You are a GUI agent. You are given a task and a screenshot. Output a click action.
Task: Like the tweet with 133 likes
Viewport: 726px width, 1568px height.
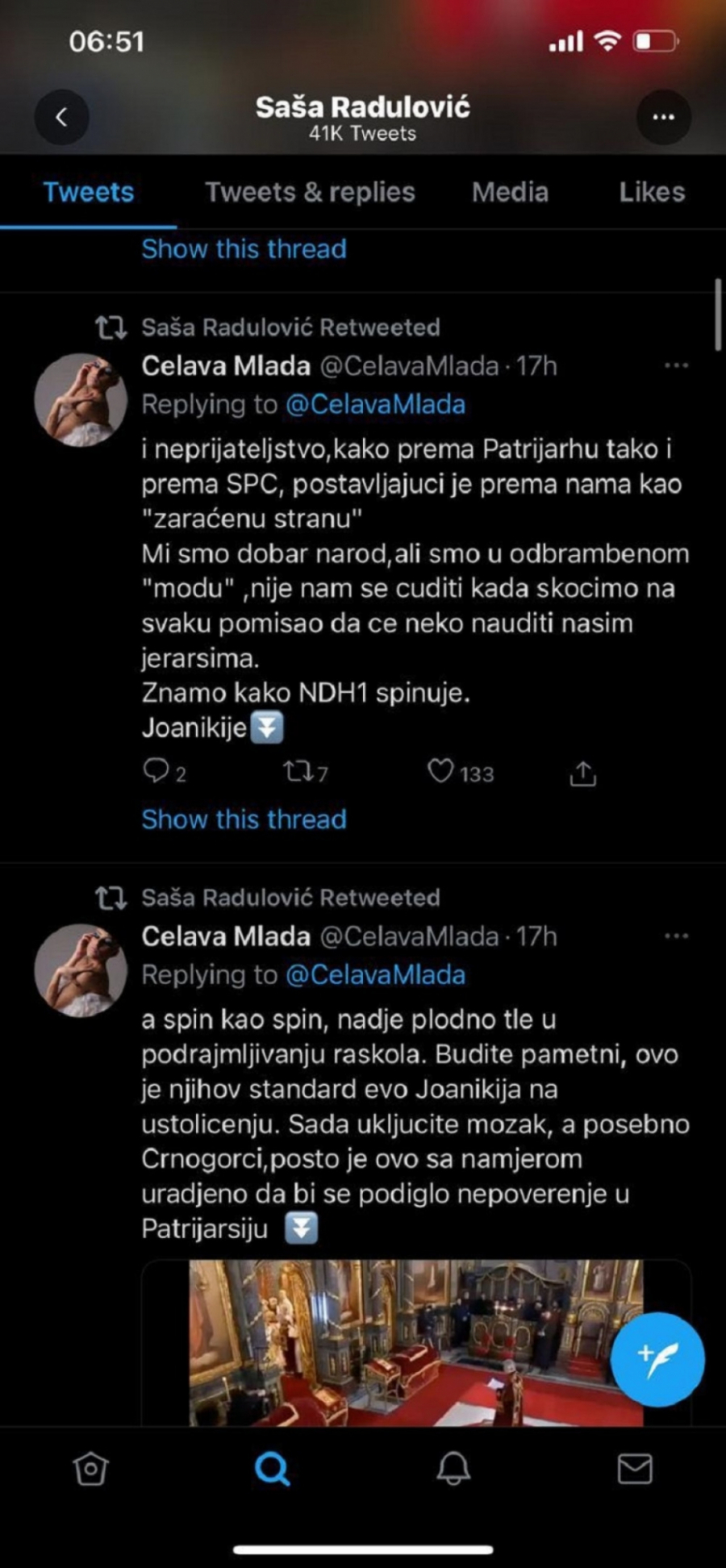coord(440,773)
